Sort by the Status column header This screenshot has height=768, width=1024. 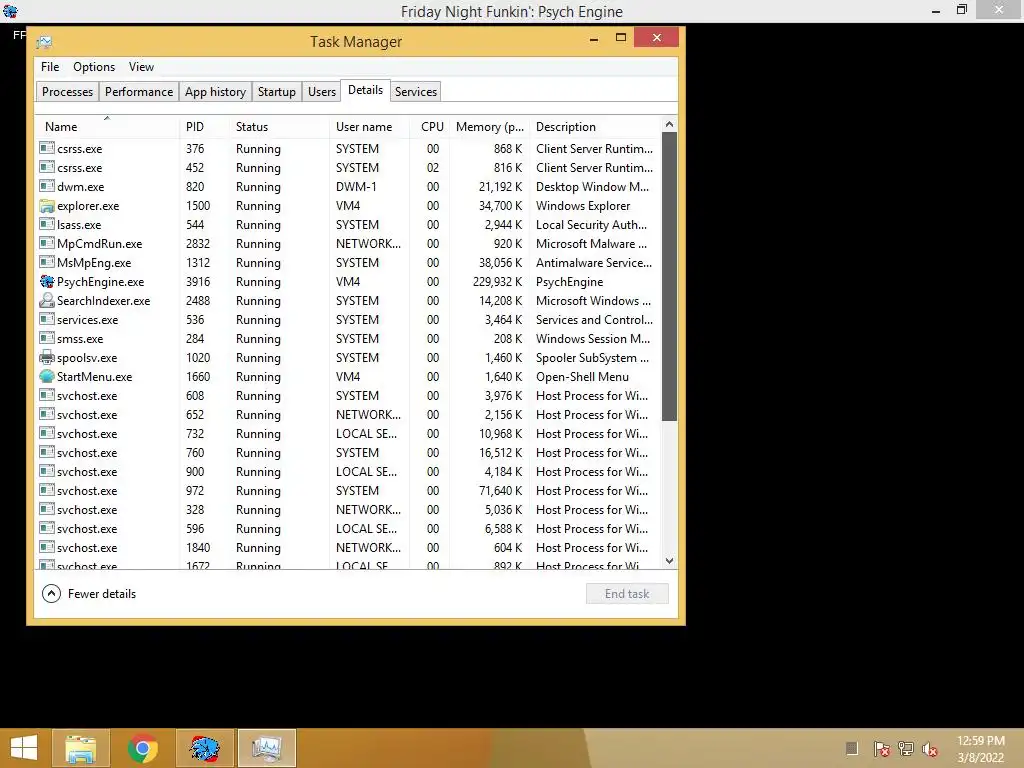click(280, 127)
